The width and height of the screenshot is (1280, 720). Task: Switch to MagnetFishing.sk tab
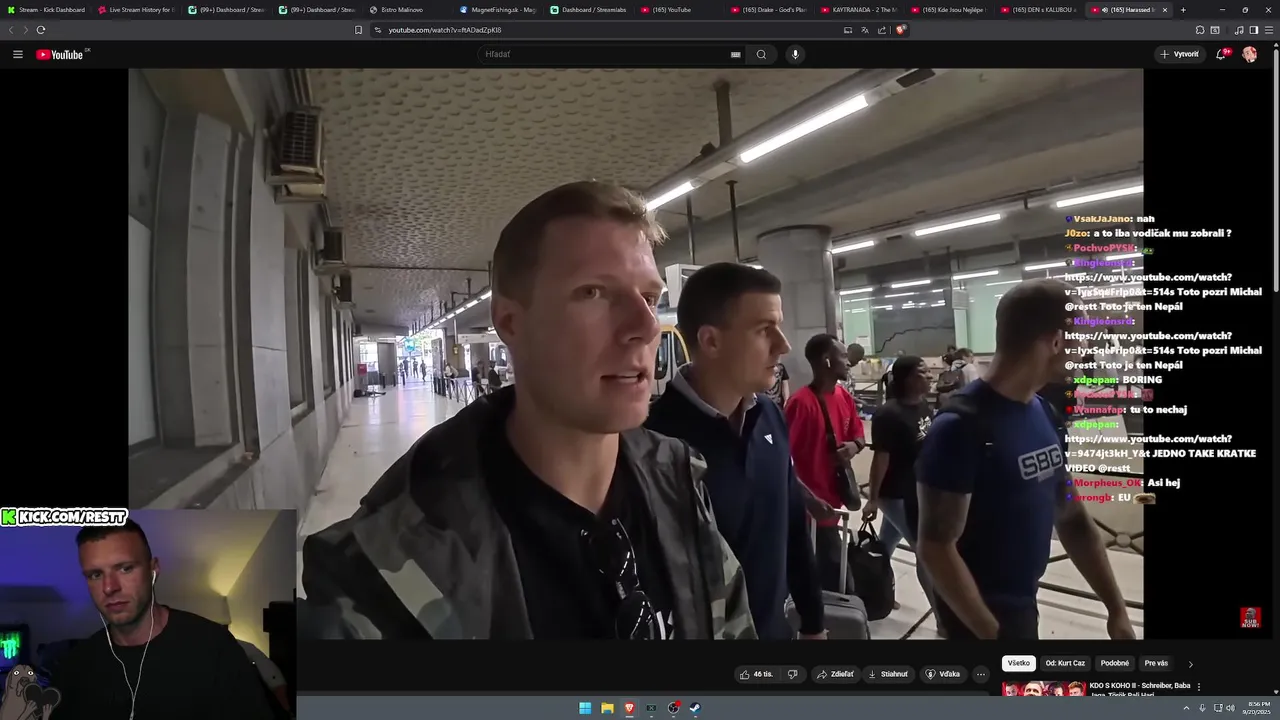click(497, 10)
